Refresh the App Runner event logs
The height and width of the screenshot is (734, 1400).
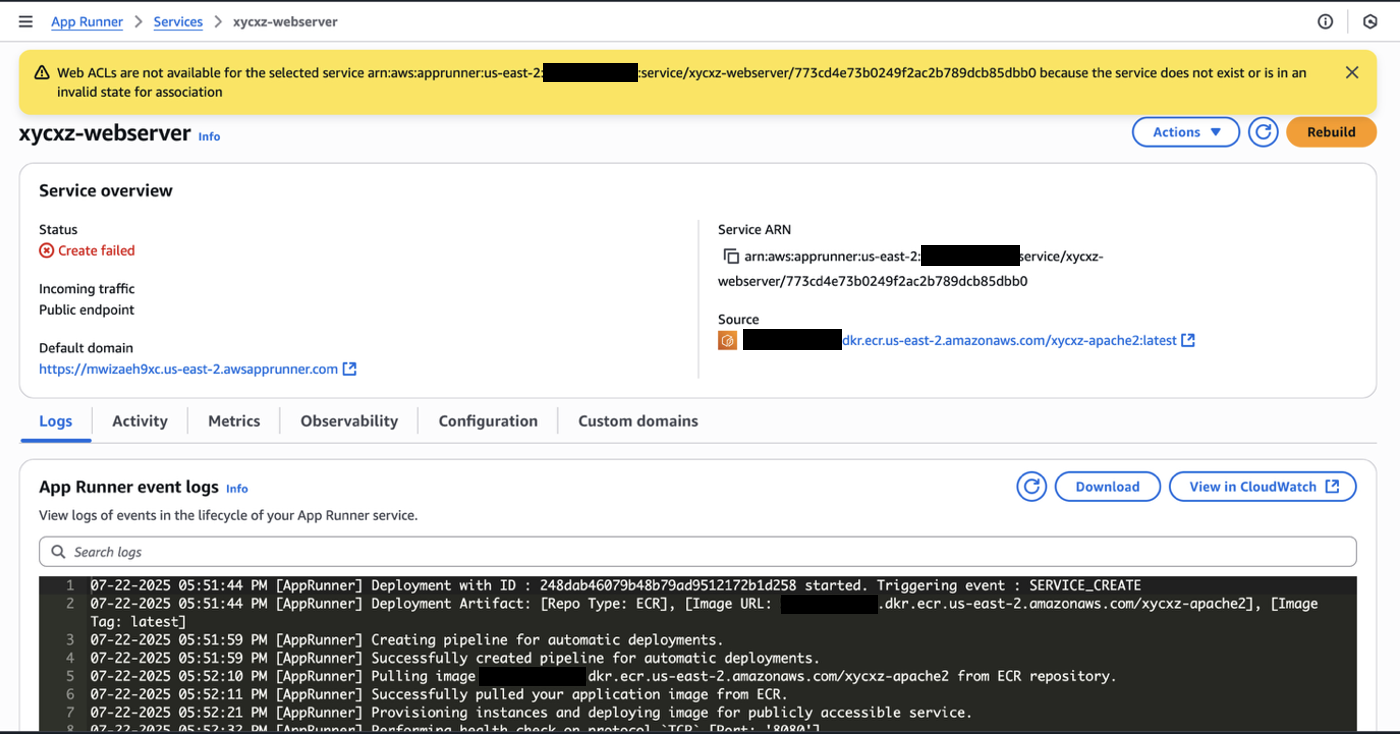[x=1031, y=486]
